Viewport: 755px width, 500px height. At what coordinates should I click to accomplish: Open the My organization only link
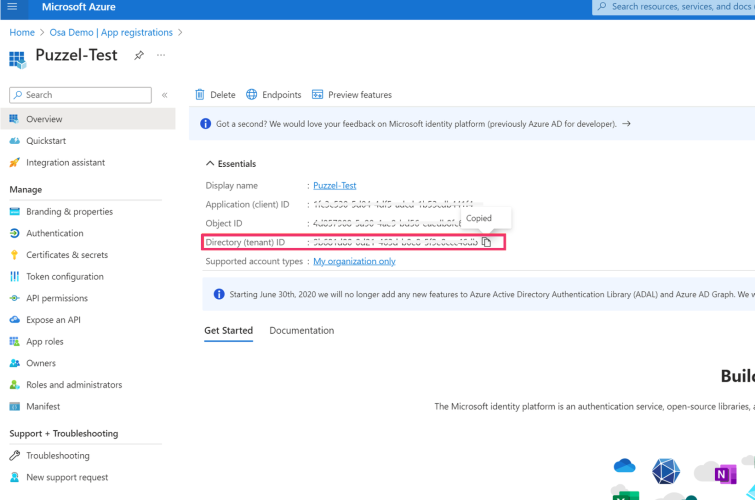tap(354, 261)
